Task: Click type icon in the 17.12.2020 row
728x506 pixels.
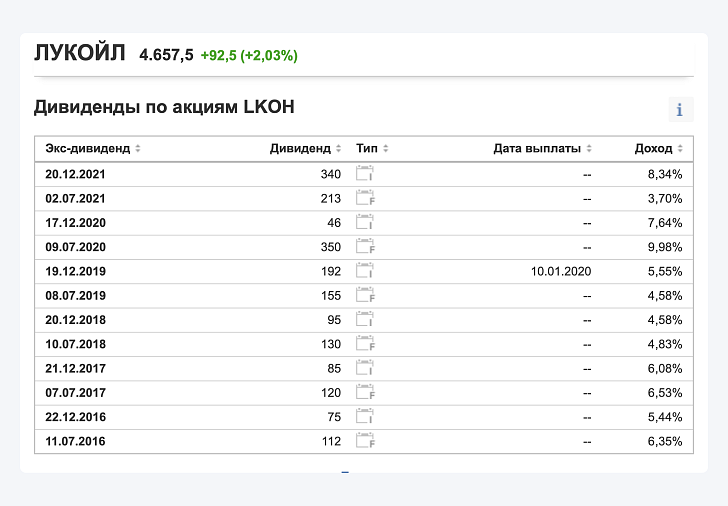Action: coord(365,222)
